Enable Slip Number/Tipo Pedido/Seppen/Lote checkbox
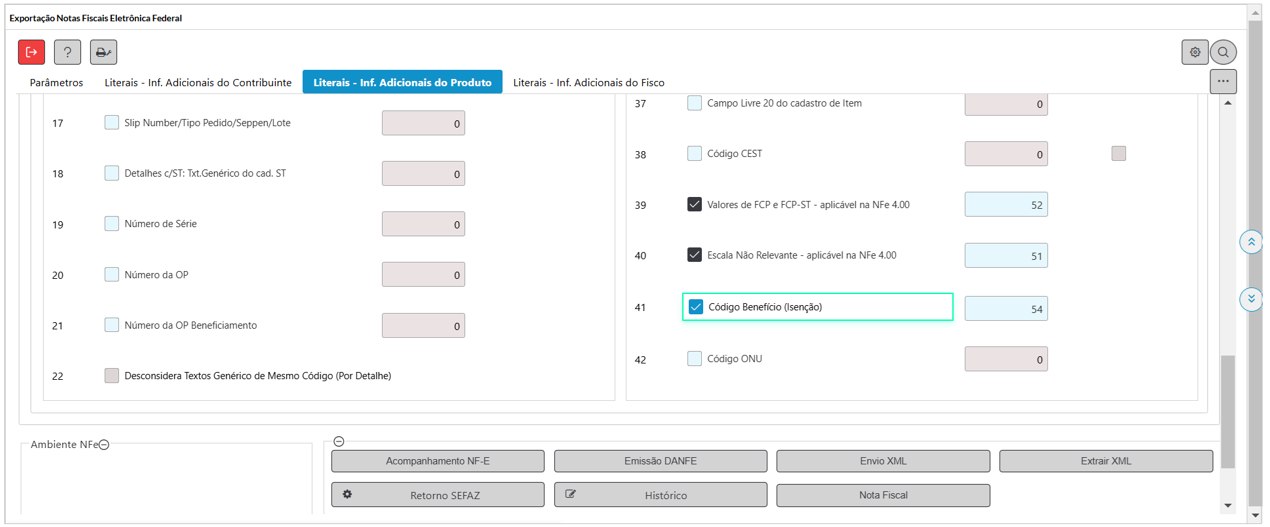This screenshot has width=1270, height=527. pos(112,122)
